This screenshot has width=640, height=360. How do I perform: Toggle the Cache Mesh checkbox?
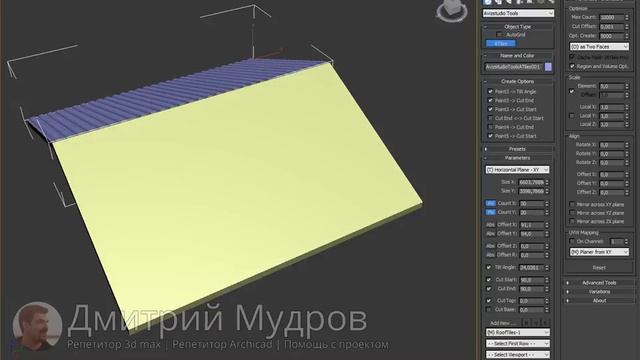[x=572, y=57]
